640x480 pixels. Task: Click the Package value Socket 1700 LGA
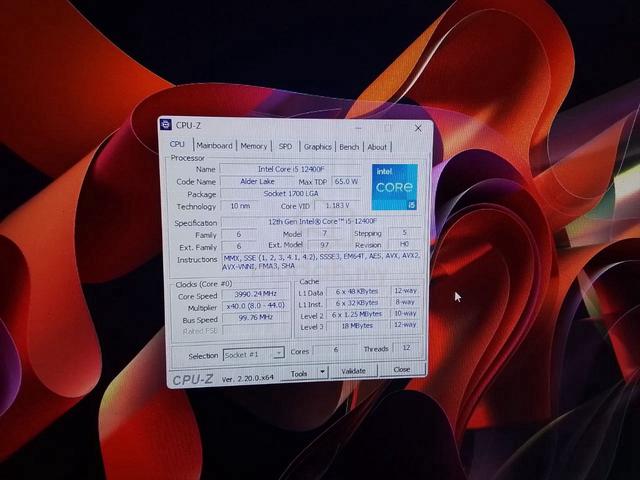[x=291, y=193]
